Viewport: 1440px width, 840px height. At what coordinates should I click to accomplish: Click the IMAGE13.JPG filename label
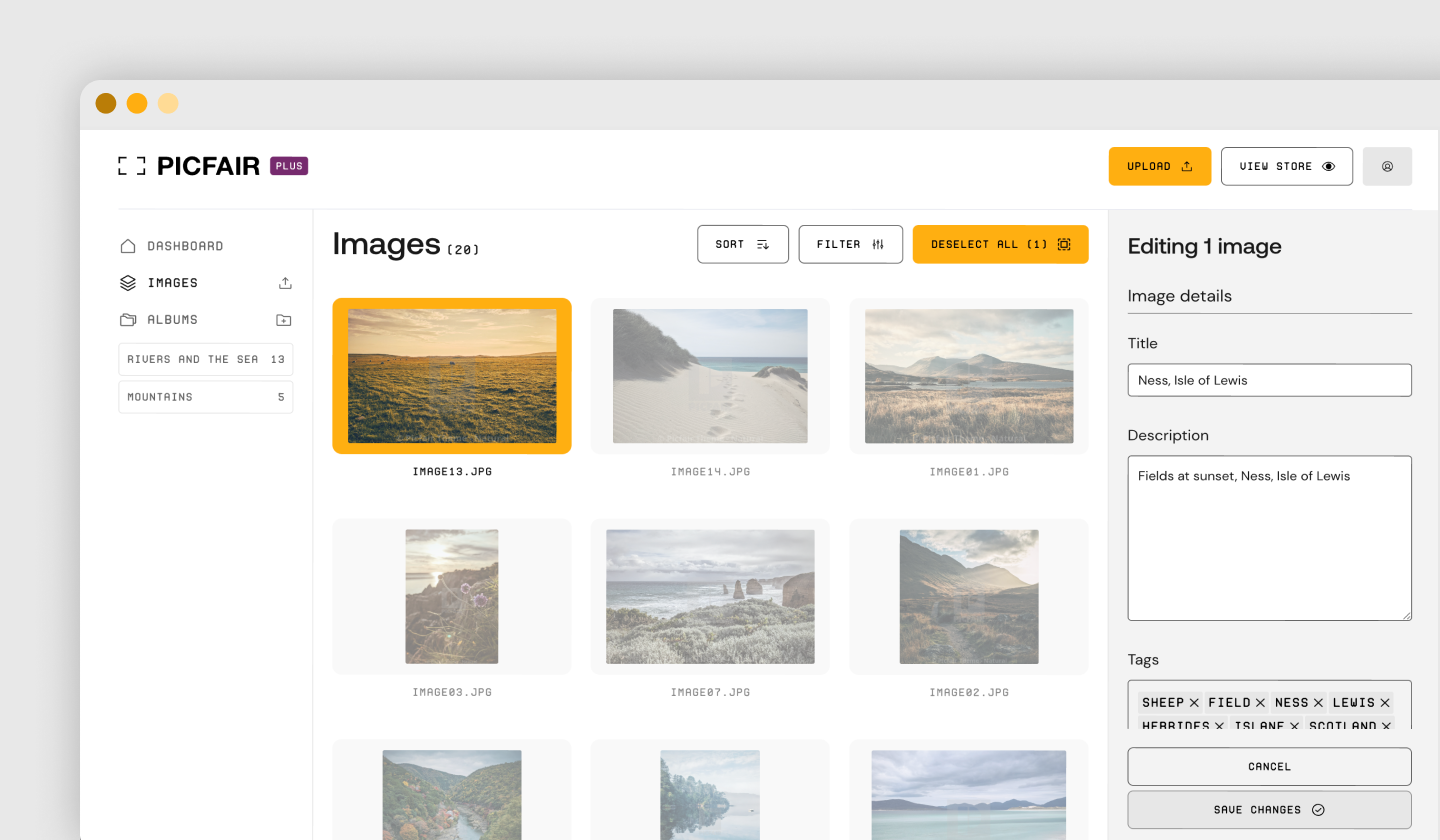[x=452, y=471]
